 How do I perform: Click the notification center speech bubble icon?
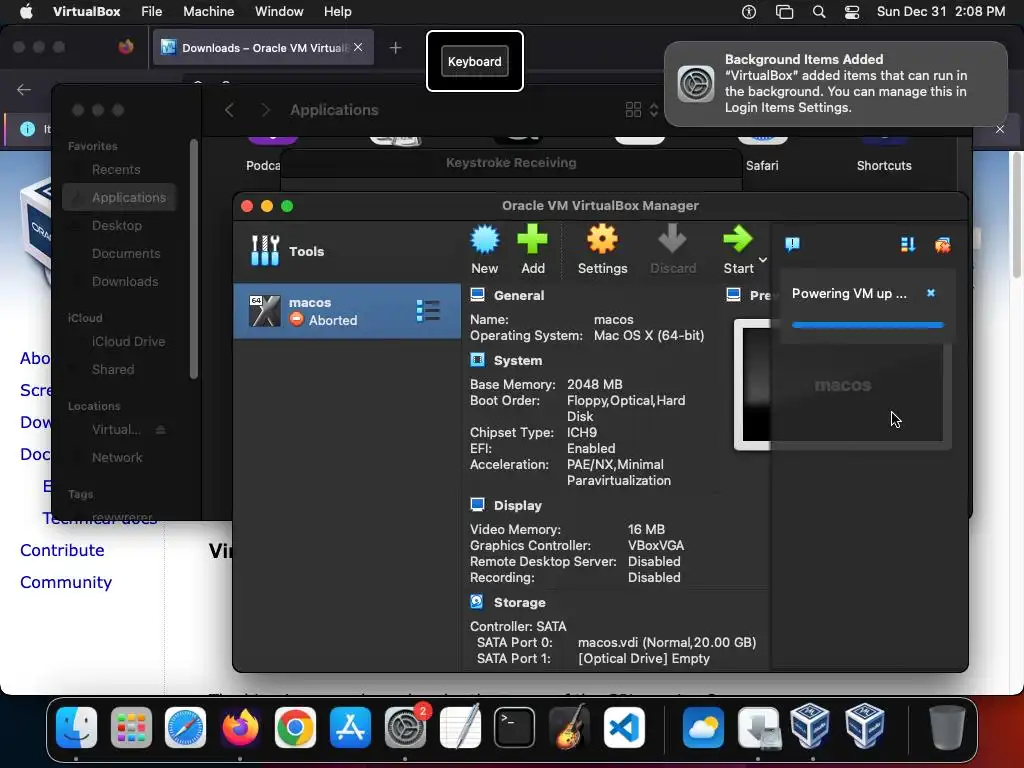point(792,244)
